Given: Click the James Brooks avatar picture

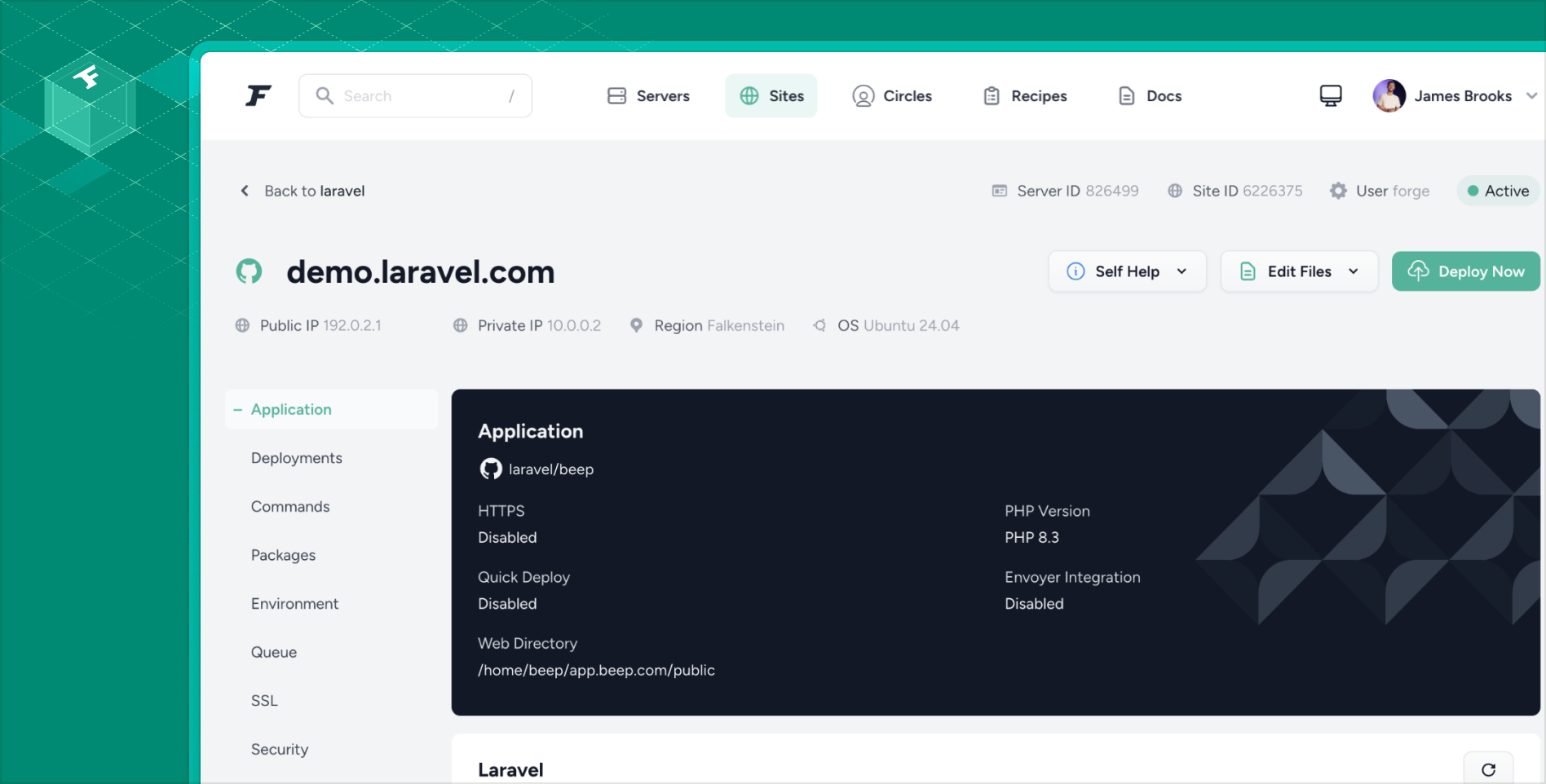Looking at the screenshot, I should point(1389,96).
